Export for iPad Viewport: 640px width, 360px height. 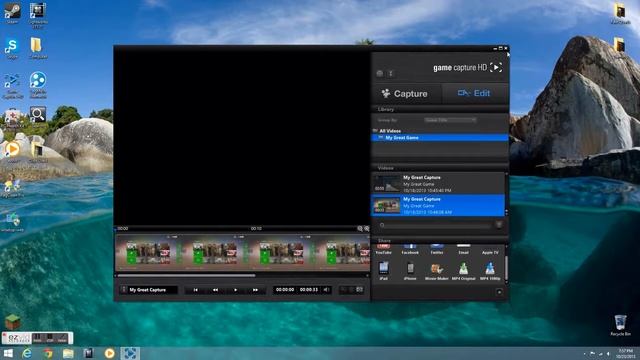384,271
